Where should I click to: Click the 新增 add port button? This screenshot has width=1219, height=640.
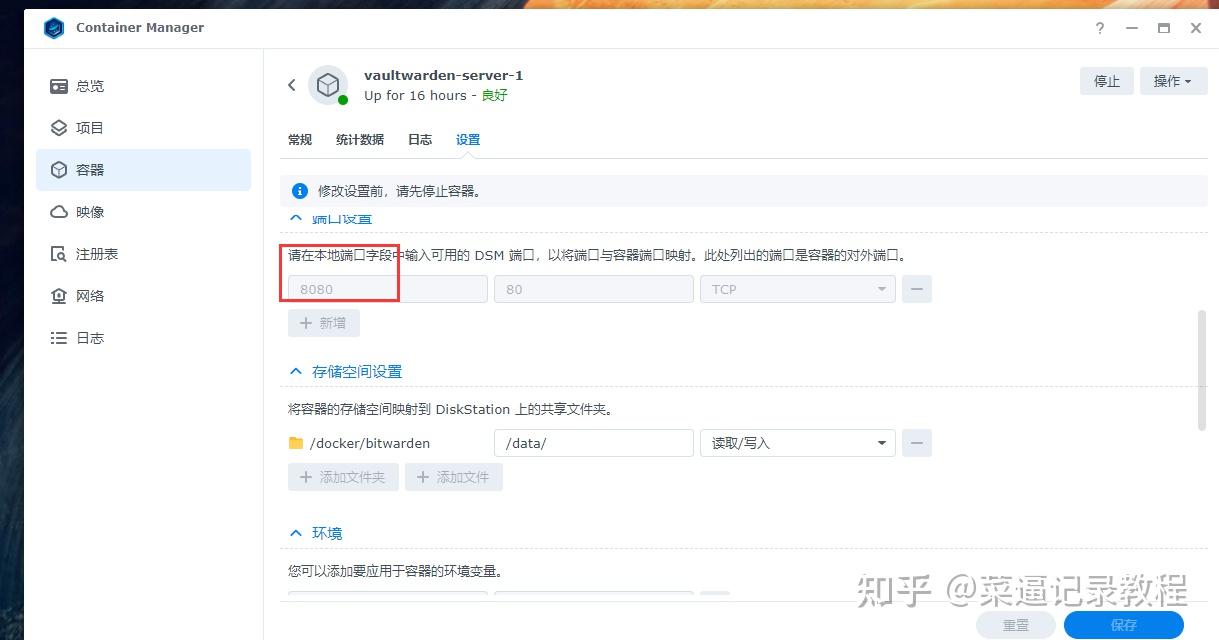pos(324,323)
